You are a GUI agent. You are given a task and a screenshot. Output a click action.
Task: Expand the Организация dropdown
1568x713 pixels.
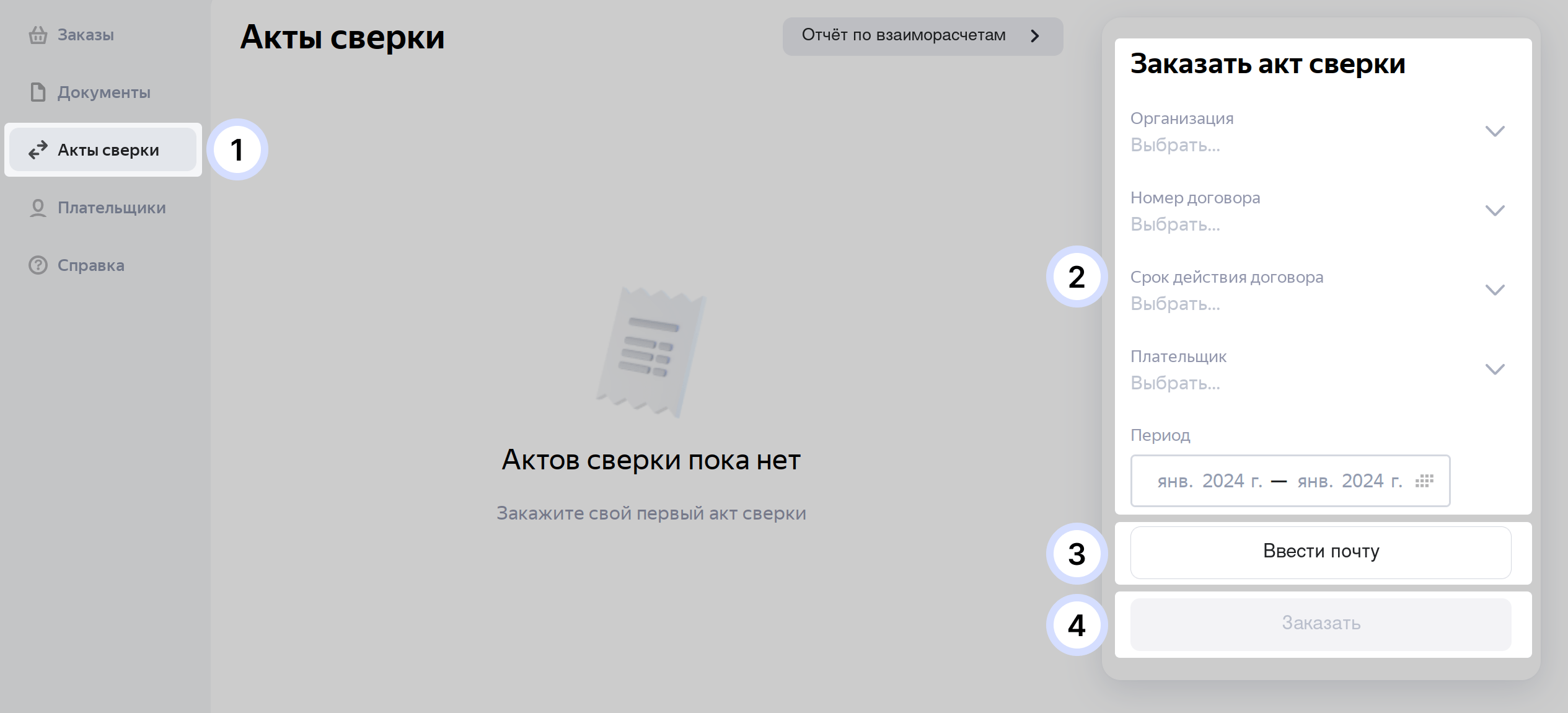(x=1496, y=131)
